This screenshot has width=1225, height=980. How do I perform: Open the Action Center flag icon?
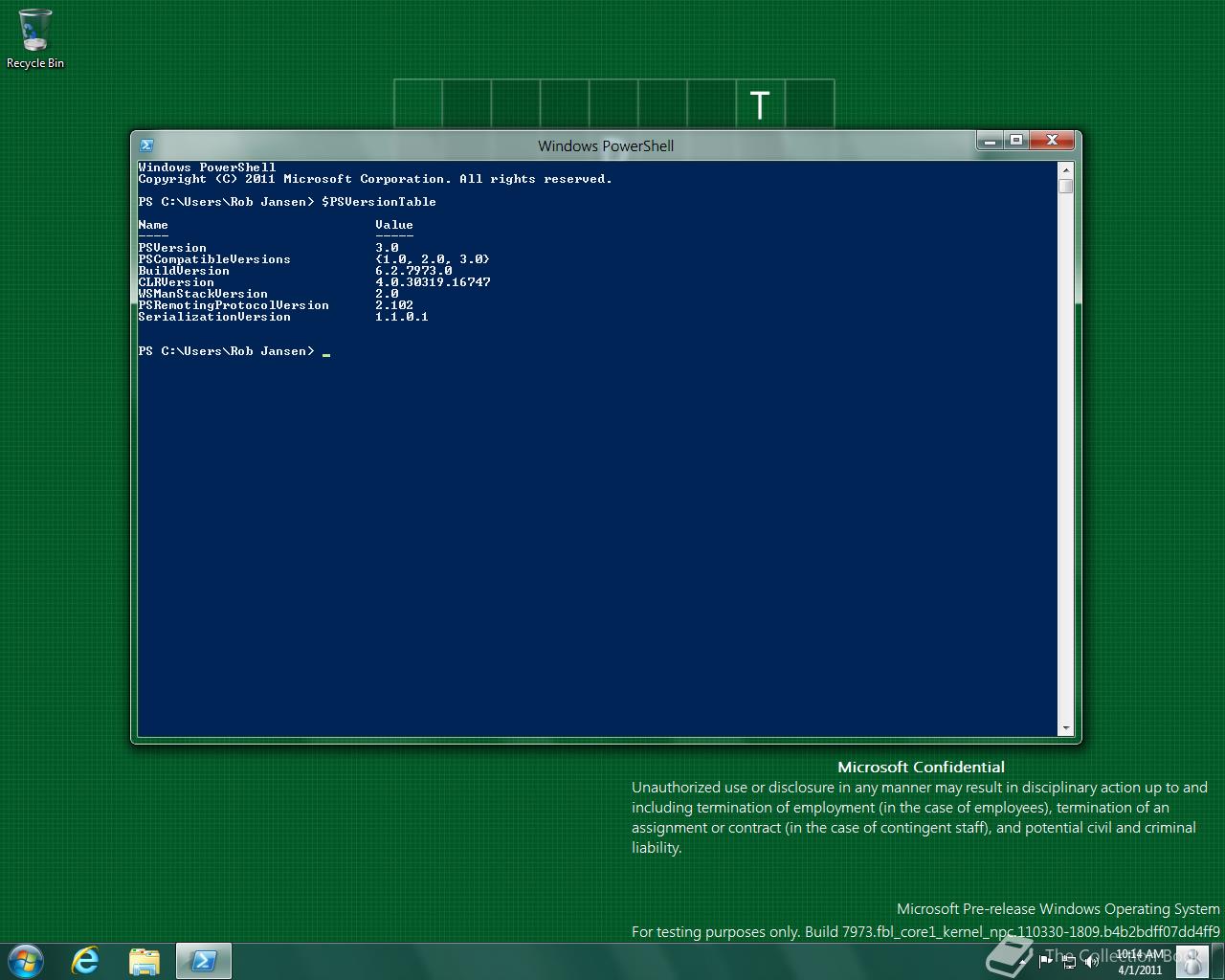(1045, 962)
